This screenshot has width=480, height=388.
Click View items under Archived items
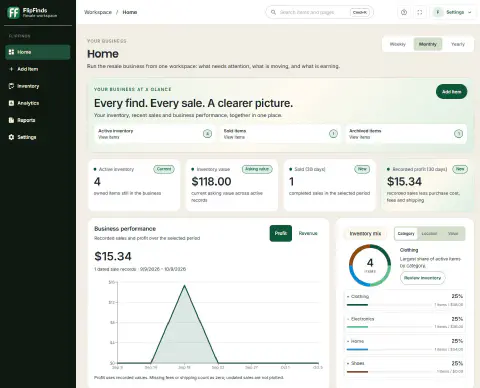[359, 137]
